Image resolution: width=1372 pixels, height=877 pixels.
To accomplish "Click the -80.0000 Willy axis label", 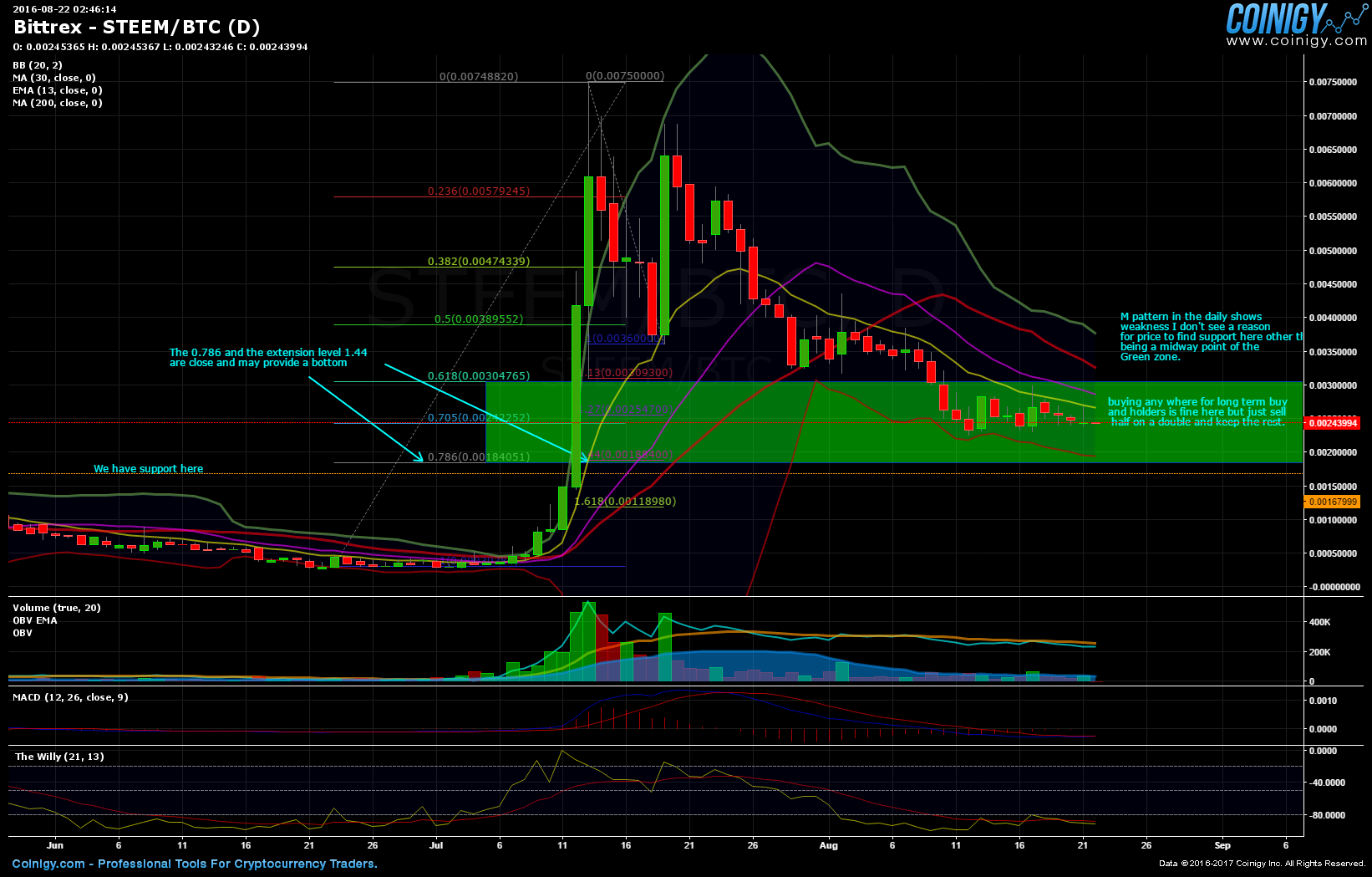I will 1328,815.
